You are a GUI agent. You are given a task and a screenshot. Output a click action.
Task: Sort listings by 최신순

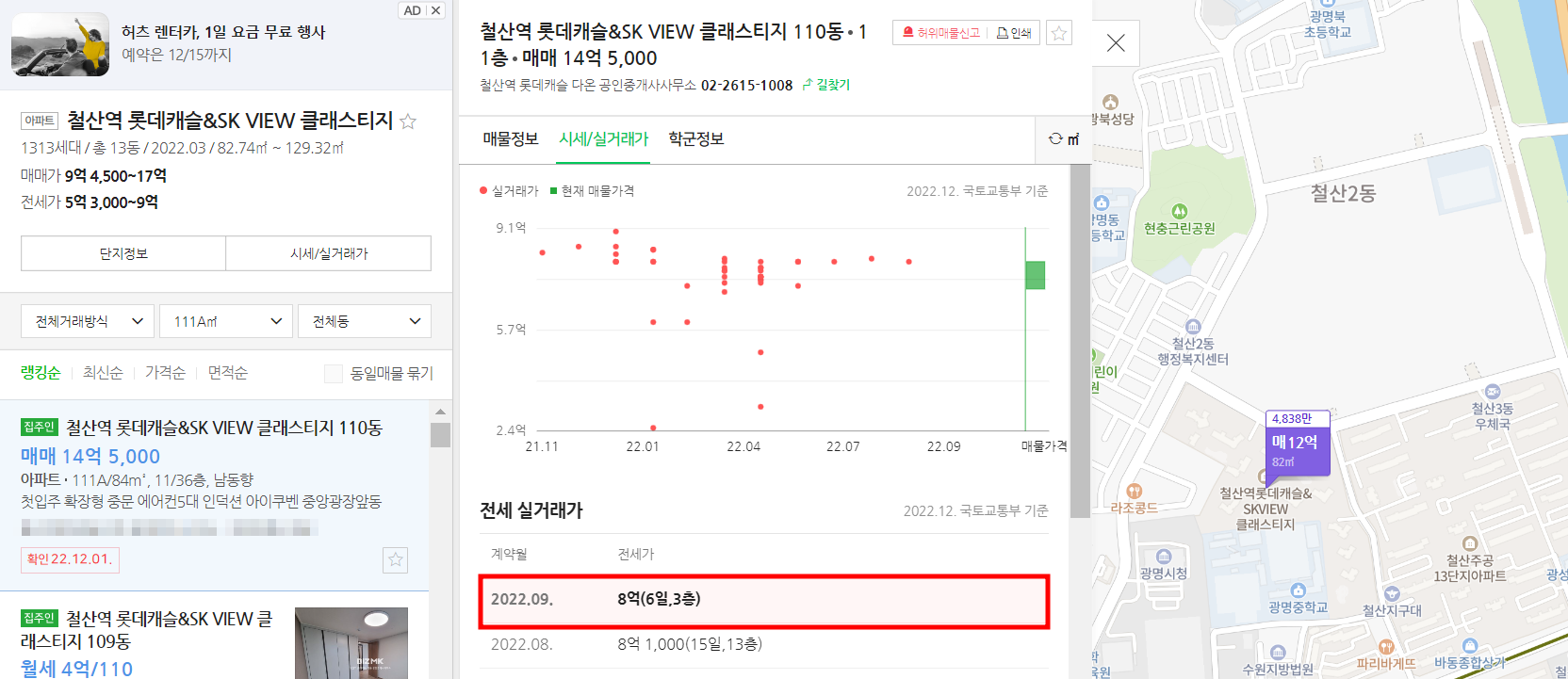103,373
